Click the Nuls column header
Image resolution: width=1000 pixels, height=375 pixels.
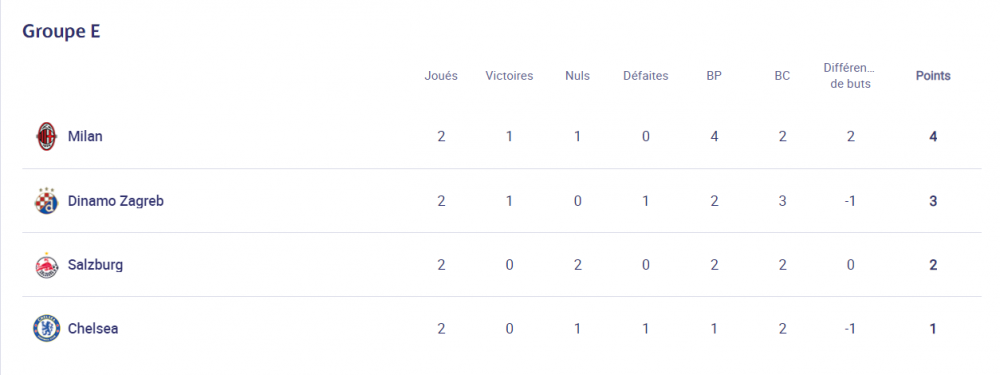577,76
